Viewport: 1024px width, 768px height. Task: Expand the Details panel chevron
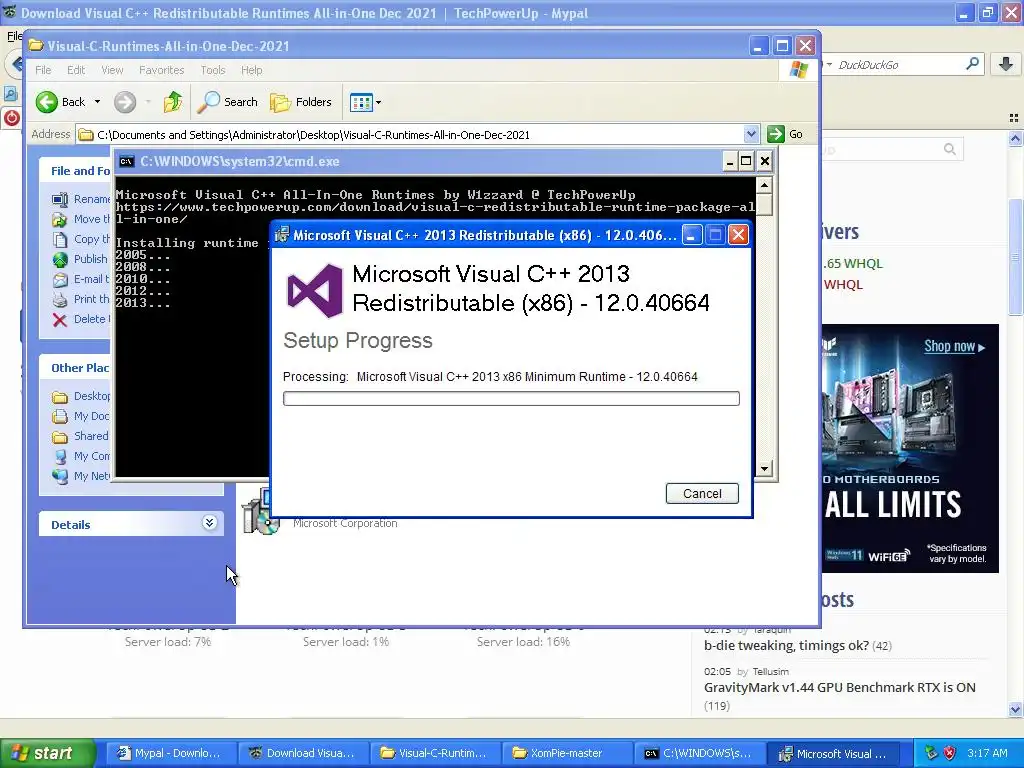(209, 522)
